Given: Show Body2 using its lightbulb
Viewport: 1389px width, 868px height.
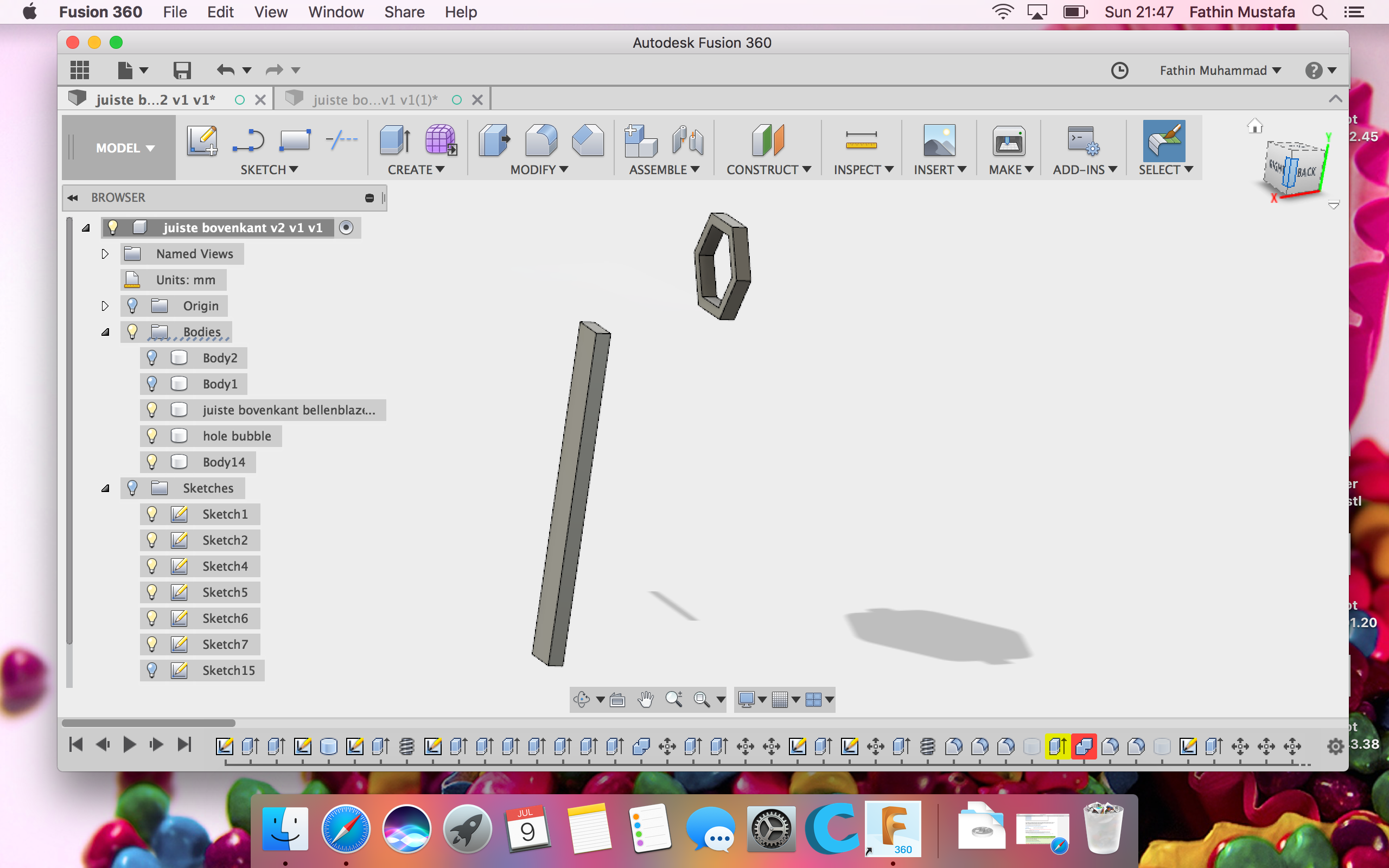Looking at the screenshot, I should click(151, 358).
